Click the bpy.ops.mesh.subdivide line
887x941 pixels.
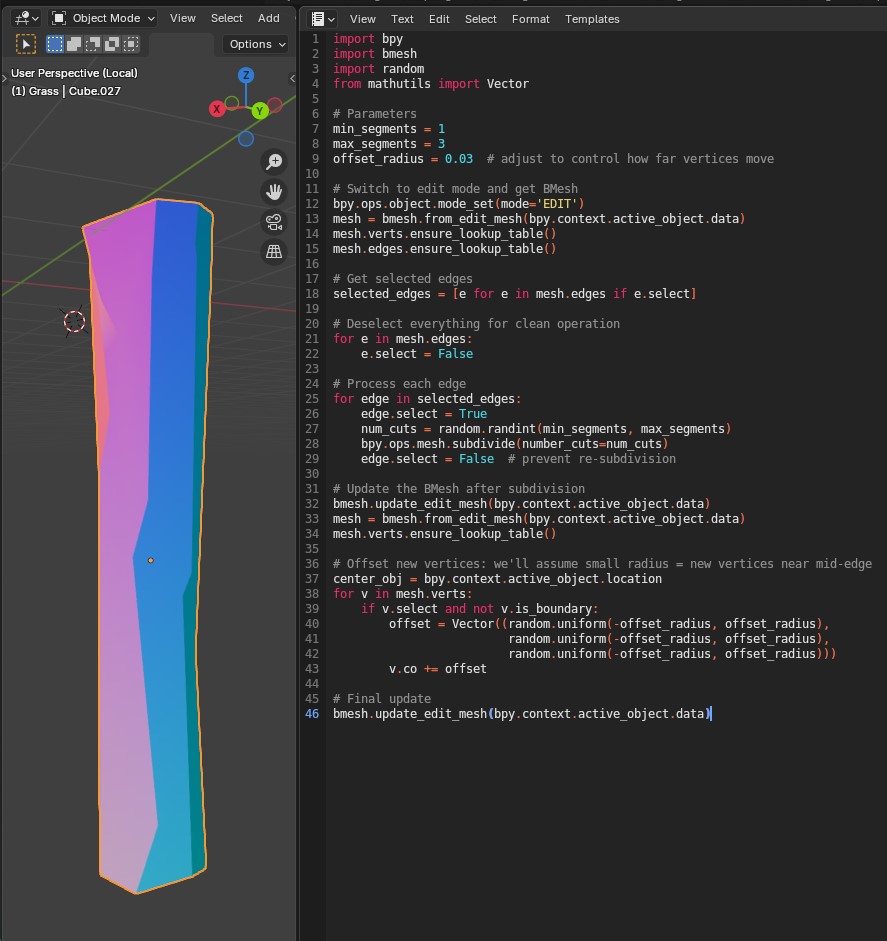point(514,444)
